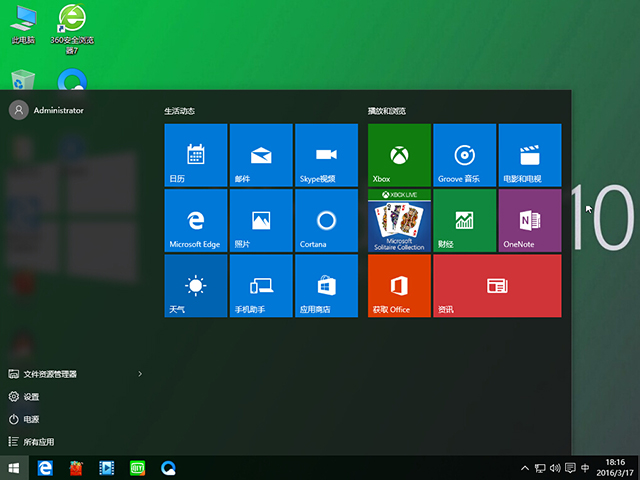Open the 应用商店 Store tile

point(325,285)
